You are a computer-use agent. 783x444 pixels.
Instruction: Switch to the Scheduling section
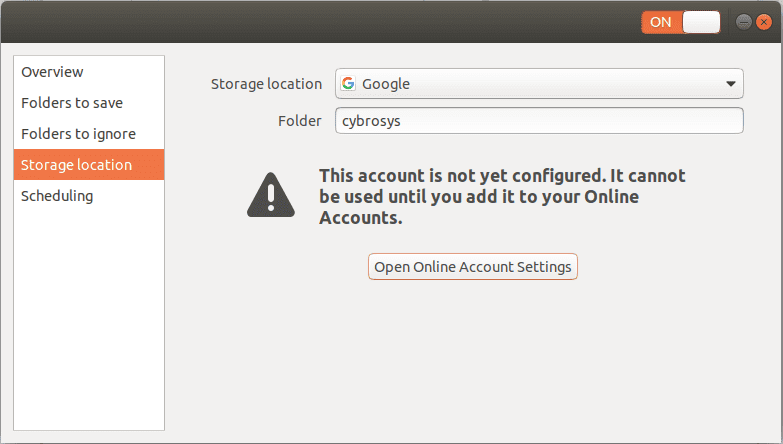[x=57, y=196]
